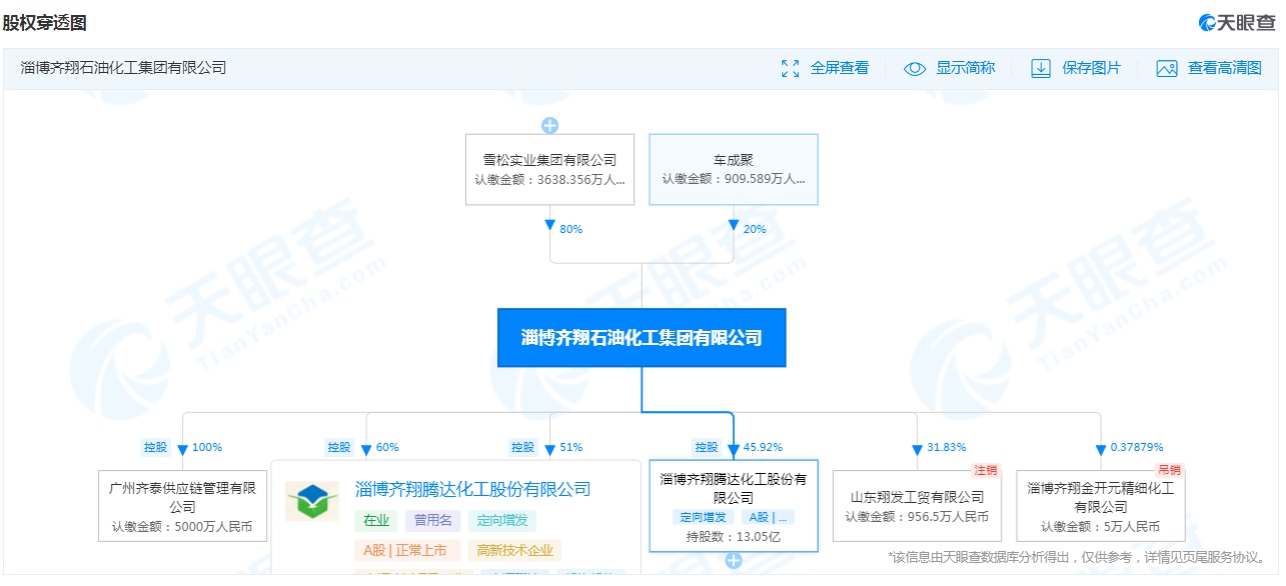Click the 天眼查 logo in the header
1286x586 pixels.
[1238, 22]
